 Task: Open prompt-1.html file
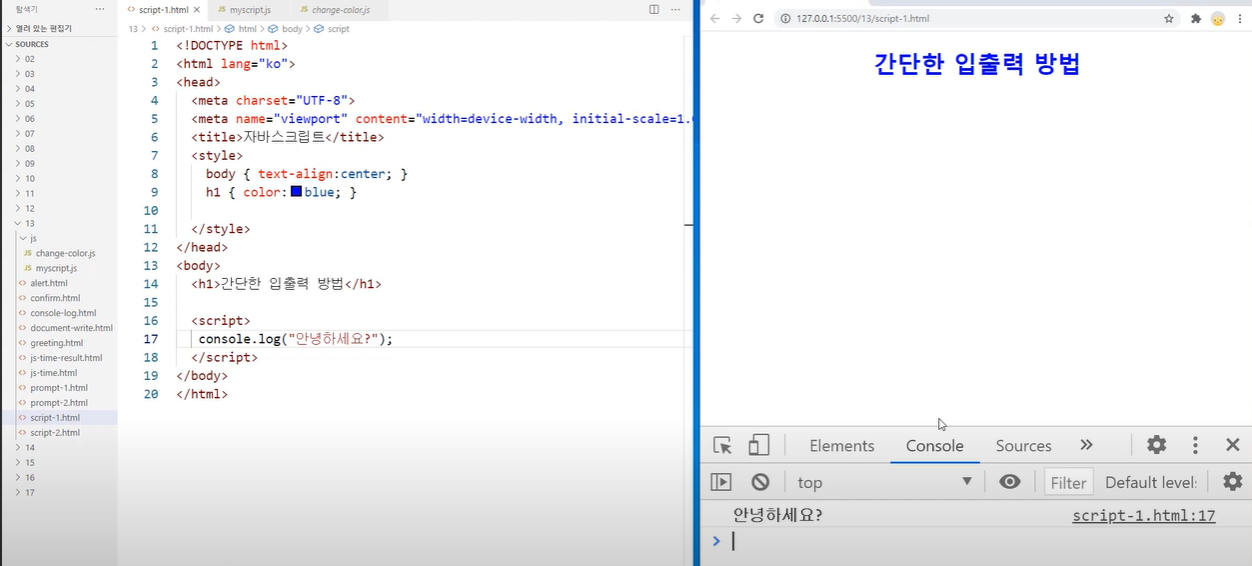point(58,388)
